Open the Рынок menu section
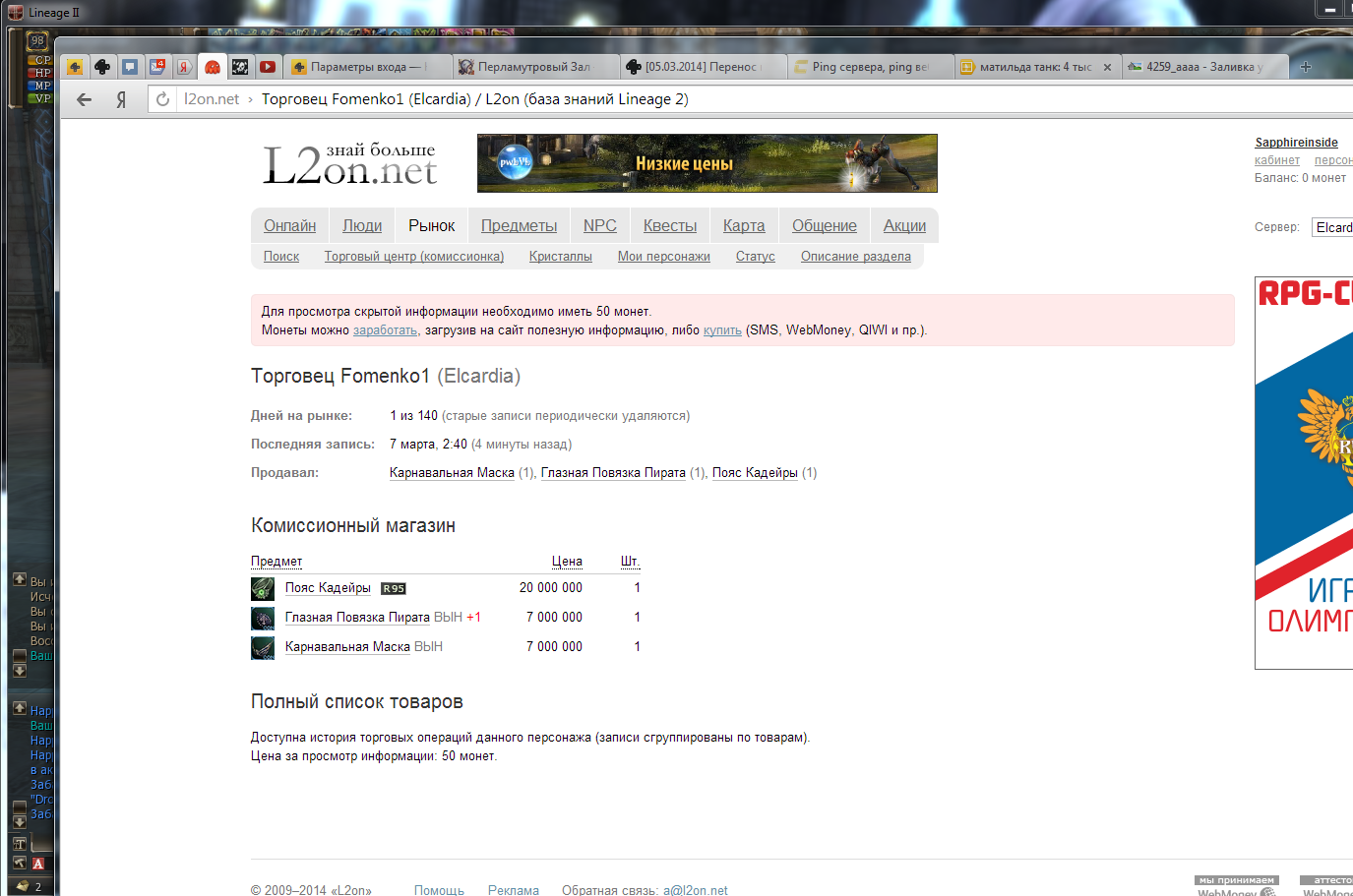The width and height of the screenshot is (1353, 896). click(432, 225)
